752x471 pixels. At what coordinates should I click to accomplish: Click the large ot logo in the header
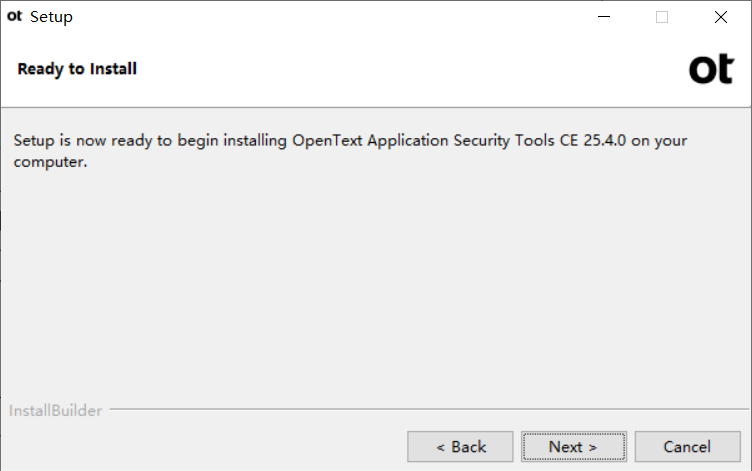(x=711, y=69)
